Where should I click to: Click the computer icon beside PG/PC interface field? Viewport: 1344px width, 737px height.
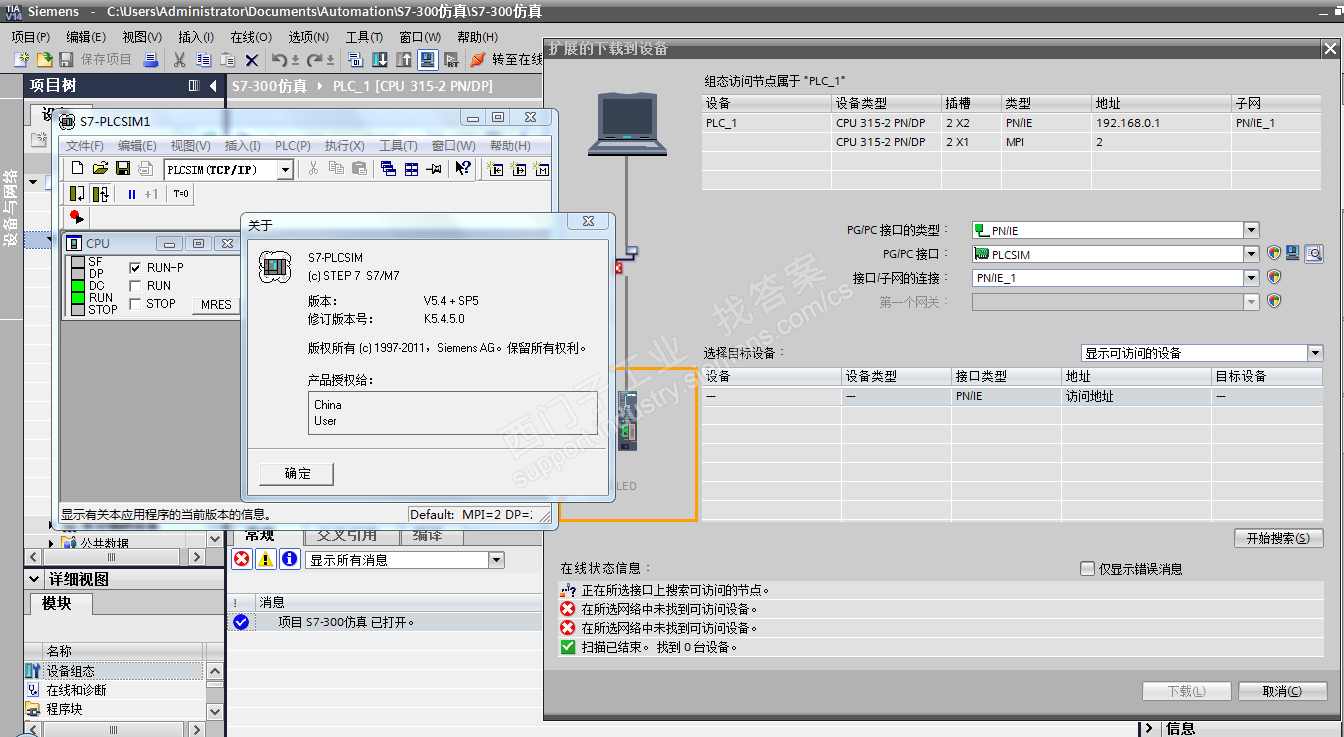[1293, 254]
